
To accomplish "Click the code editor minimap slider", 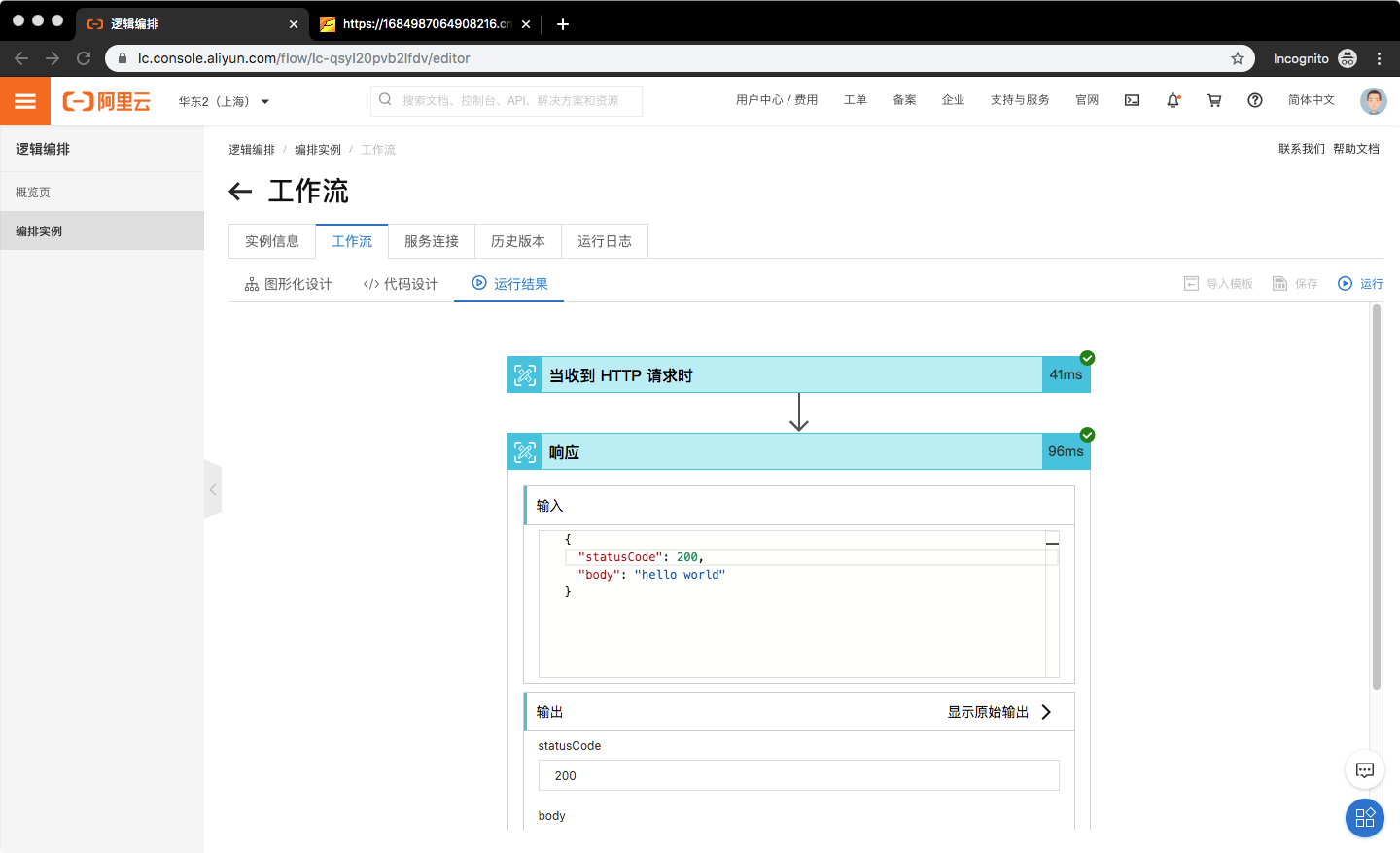I will tap(1052, 542).
